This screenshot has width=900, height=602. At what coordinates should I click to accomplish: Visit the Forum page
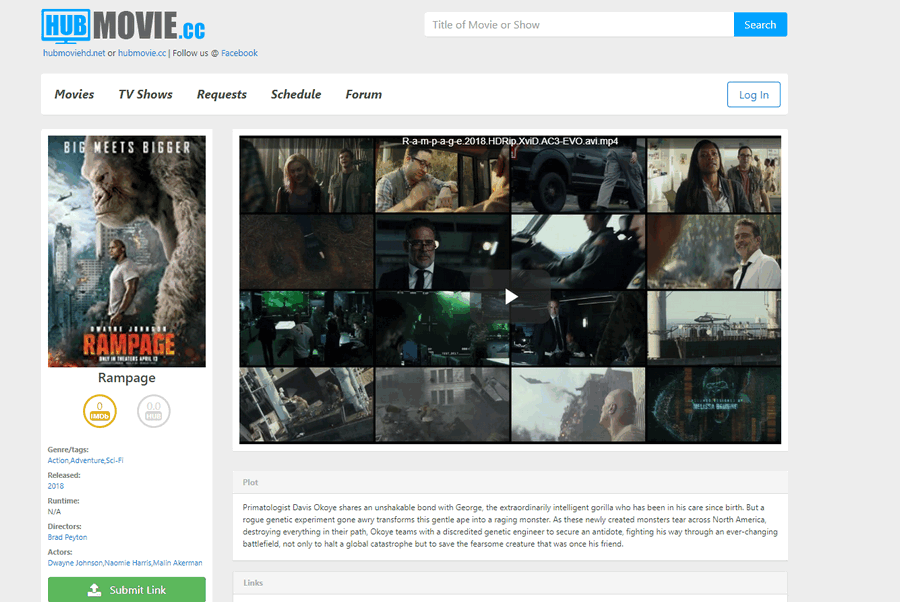click(363, 94)
